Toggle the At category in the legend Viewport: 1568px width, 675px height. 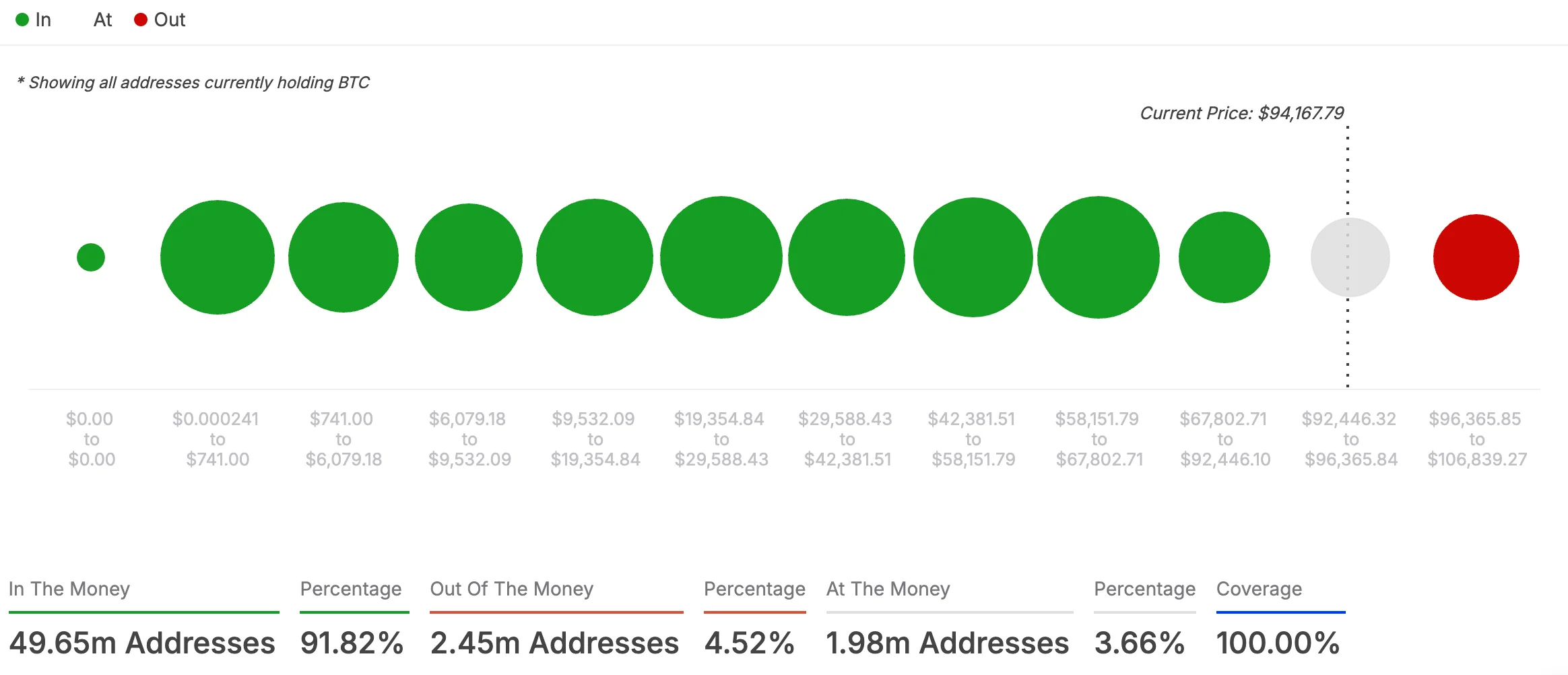[102, 20]
